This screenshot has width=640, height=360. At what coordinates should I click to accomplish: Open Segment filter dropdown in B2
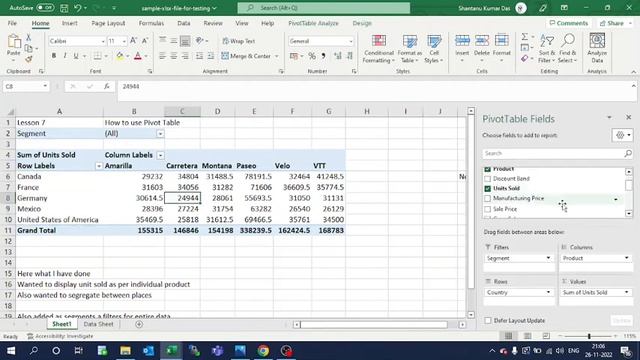[160, 134]
